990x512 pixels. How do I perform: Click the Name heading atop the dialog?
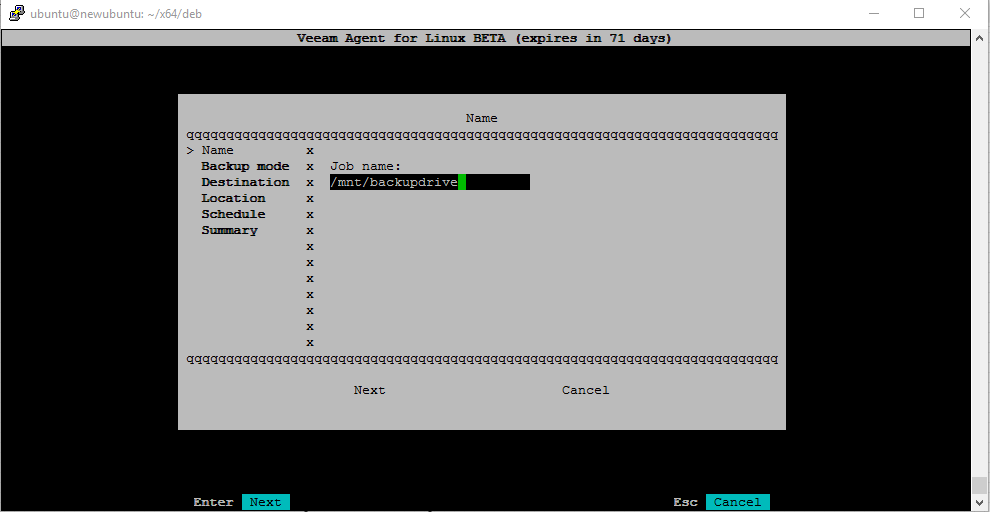coord(481,118)
